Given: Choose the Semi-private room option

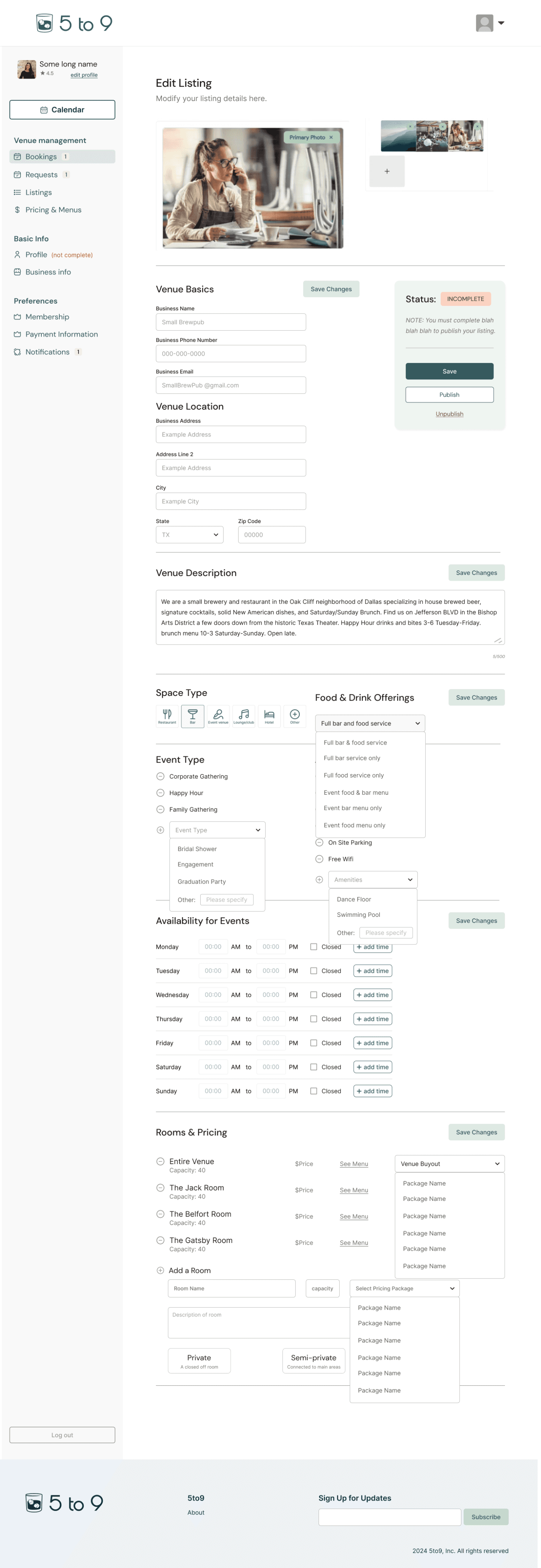Looking at the screenshot, I should click(x=314, y=1361).
